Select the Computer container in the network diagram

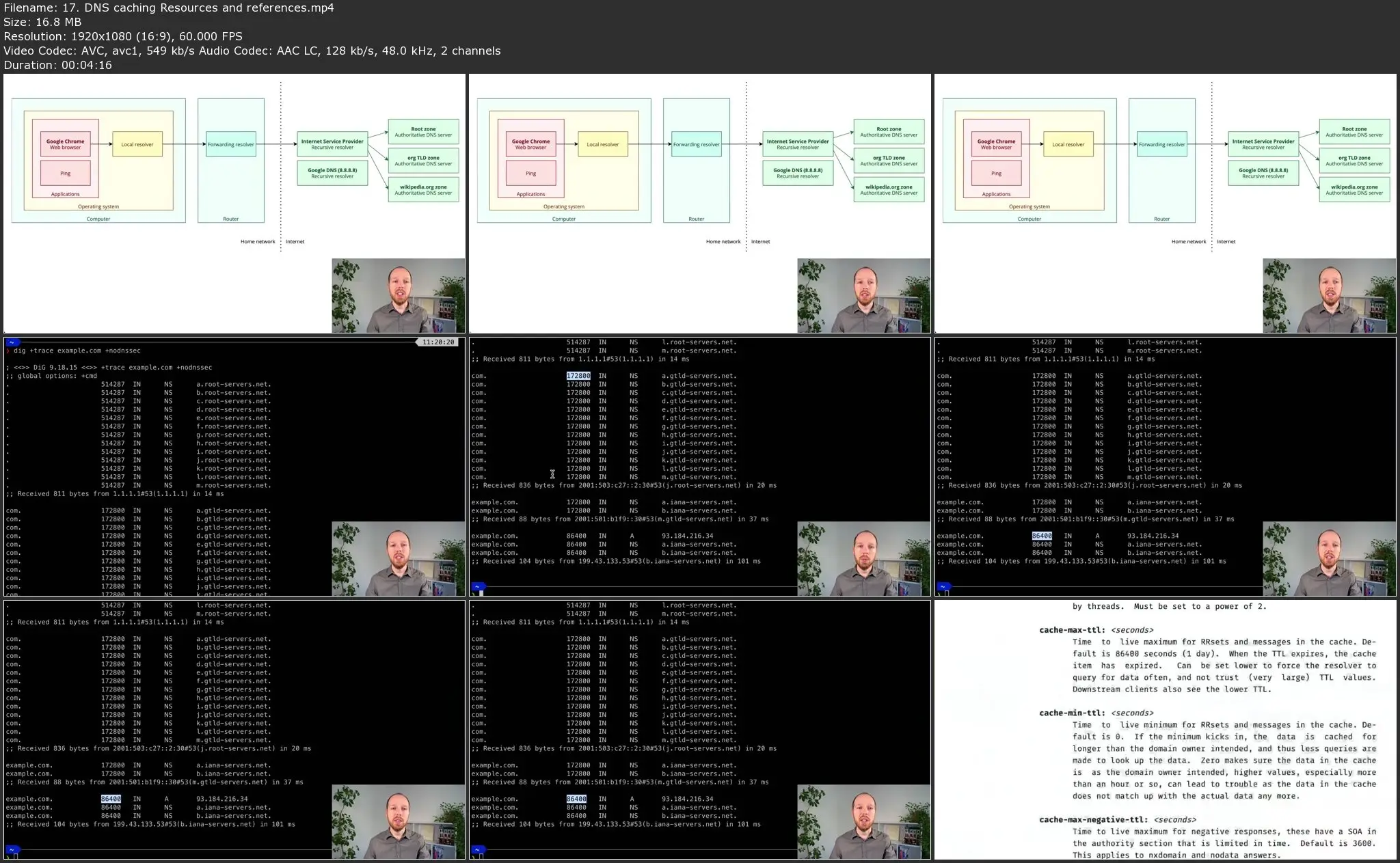click(98, 218)
